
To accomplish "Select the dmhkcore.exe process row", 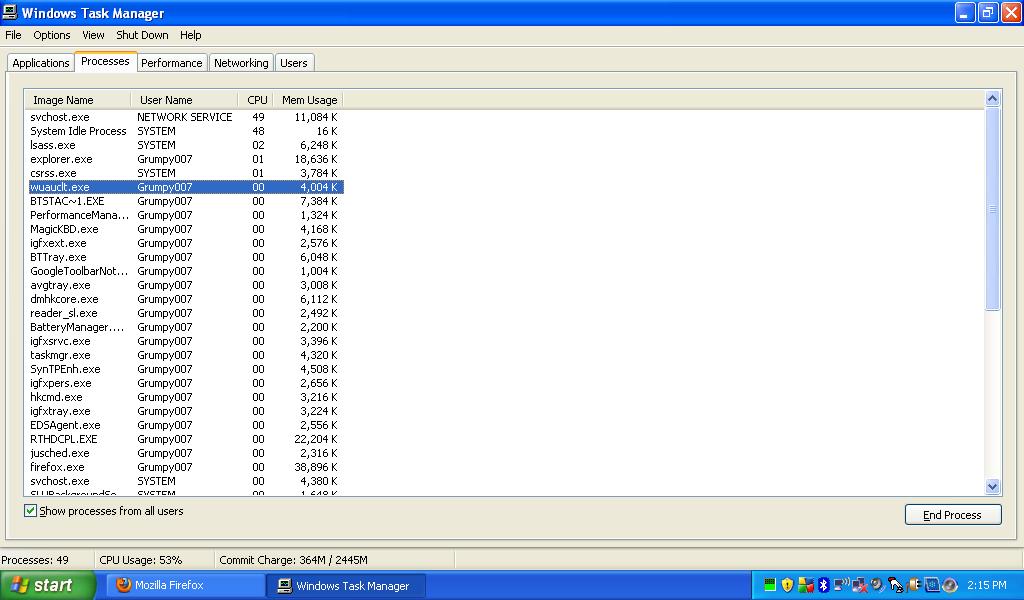I will tap(184, 299).
